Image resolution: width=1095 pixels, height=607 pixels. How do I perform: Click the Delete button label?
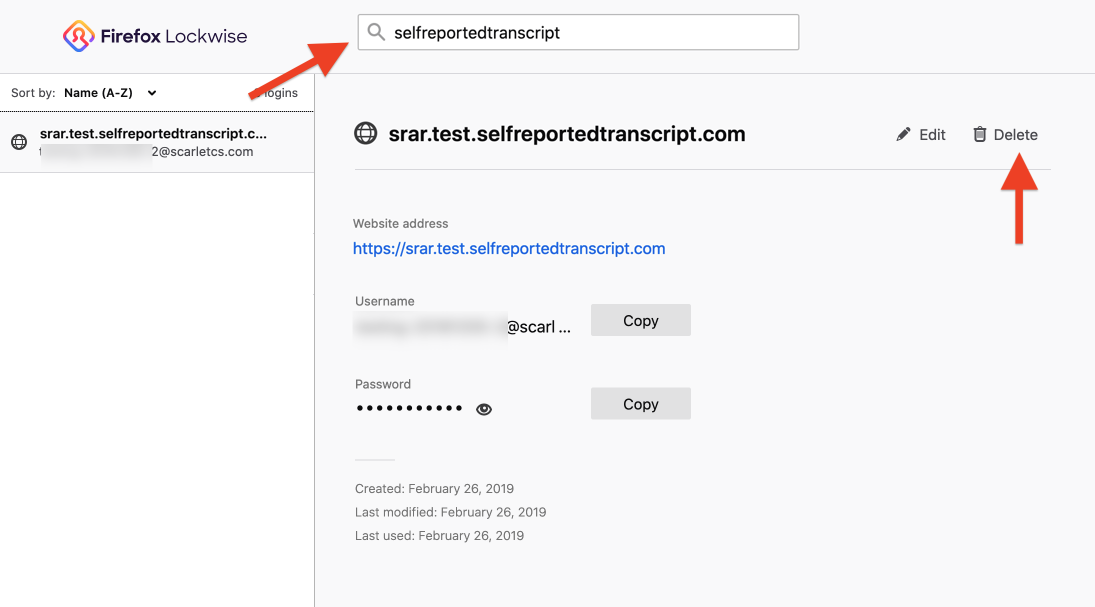coord(1015,135)
